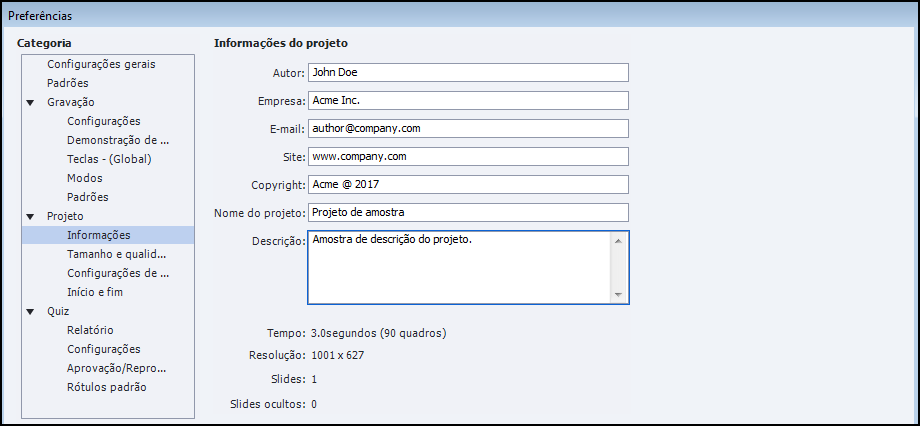Click the E-mail input field
The width and height of the screenshot is (920, 426).
point(467,128)
